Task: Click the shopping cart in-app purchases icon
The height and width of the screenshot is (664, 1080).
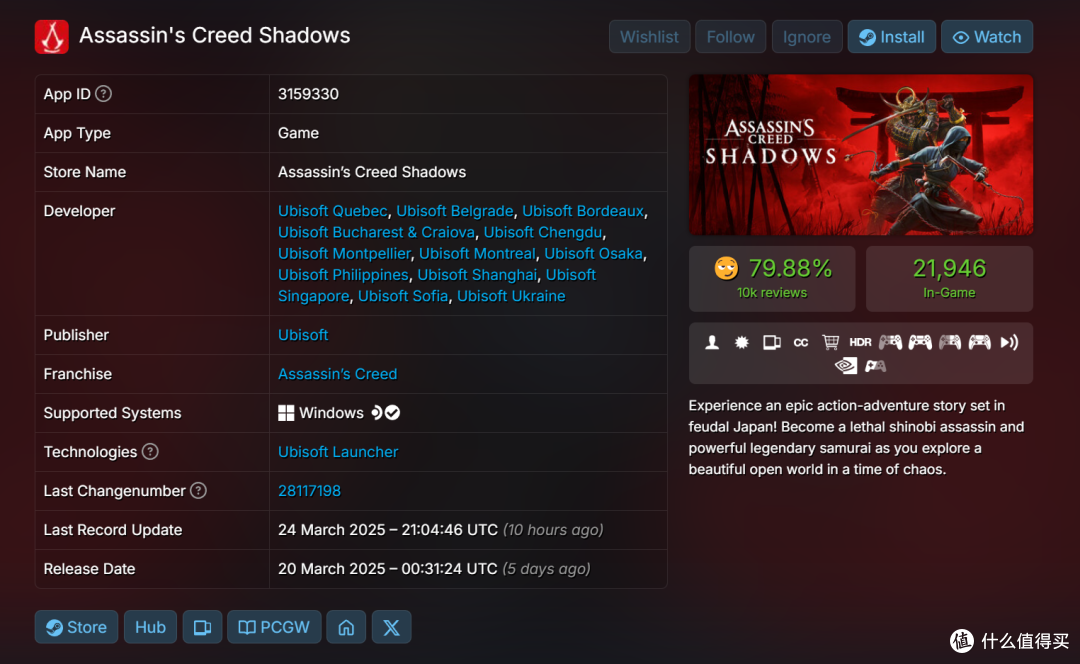Action: 831,342
